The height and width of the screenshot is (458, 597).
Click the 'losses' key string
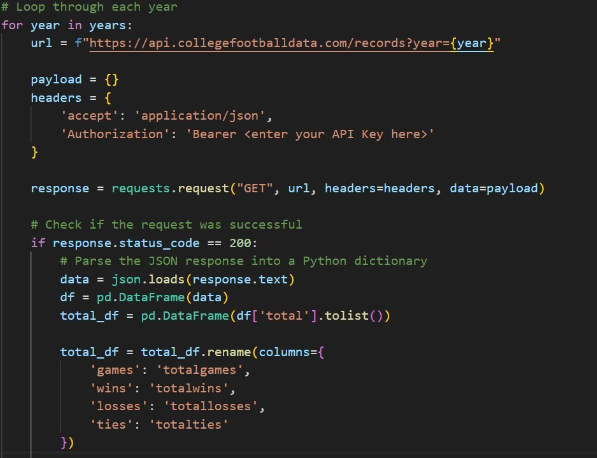coord(119,406)
